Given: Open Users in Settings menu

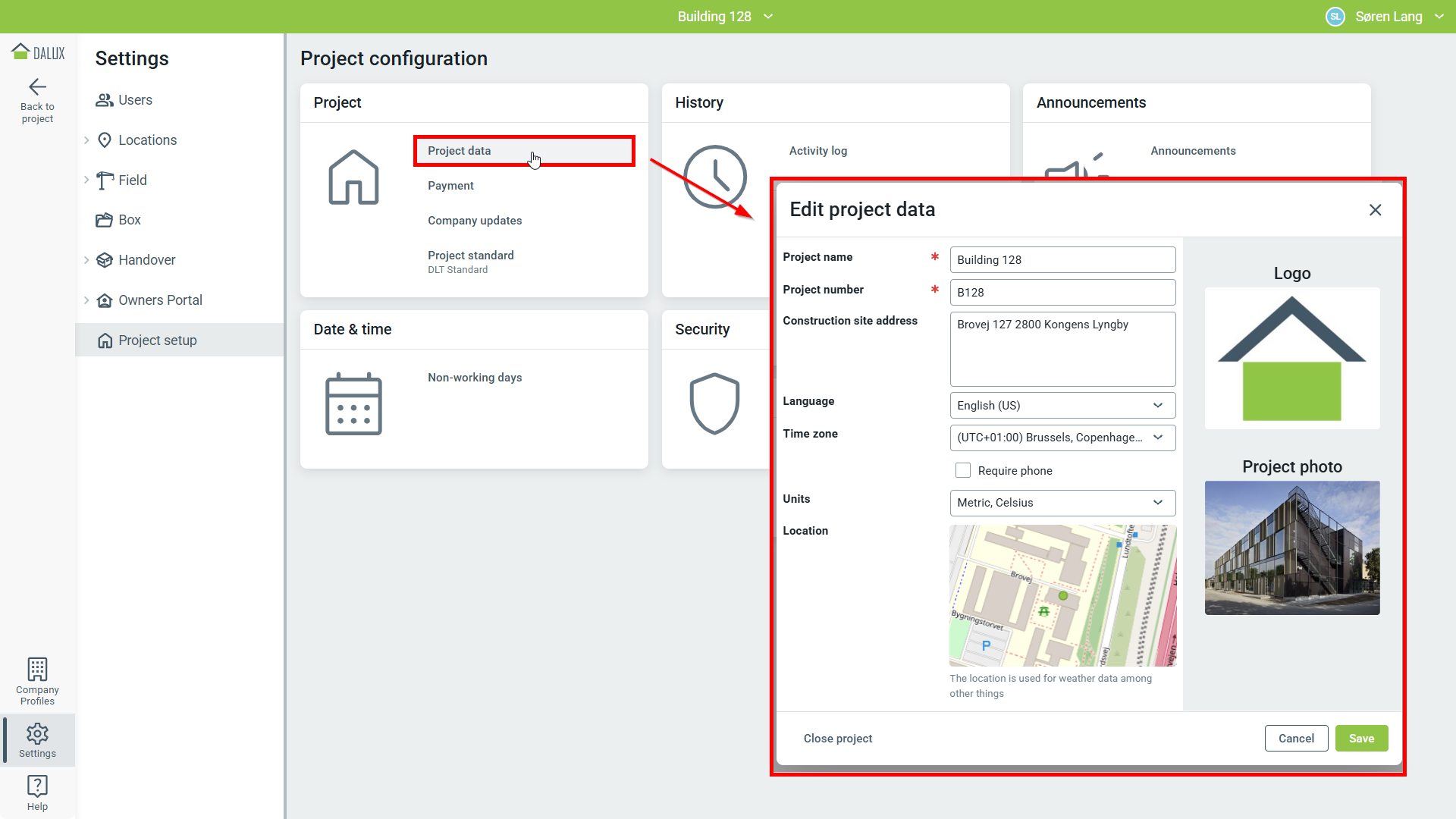Looking at the screenshot, I should (135, 100).
